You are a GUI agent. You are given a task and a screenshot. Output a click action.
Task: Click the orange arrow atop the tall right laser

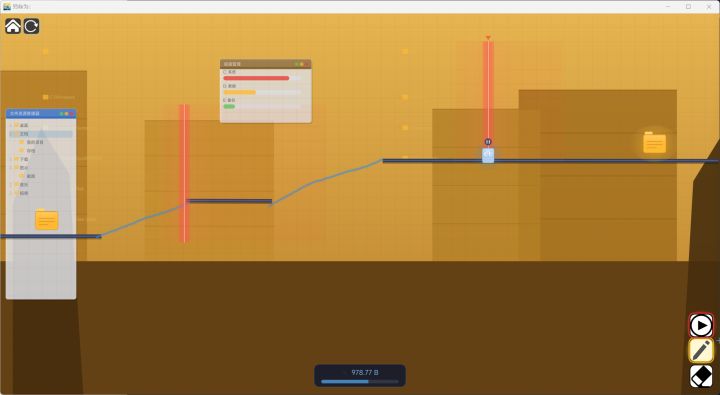(x=488, y=38)
